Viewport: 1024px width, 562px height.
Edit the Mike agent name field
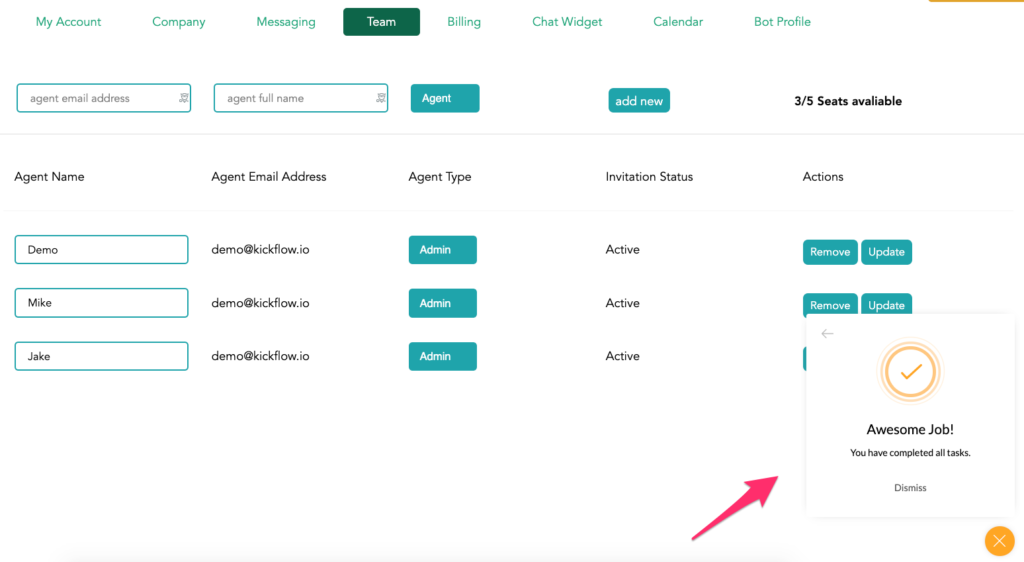coord(101,303)
